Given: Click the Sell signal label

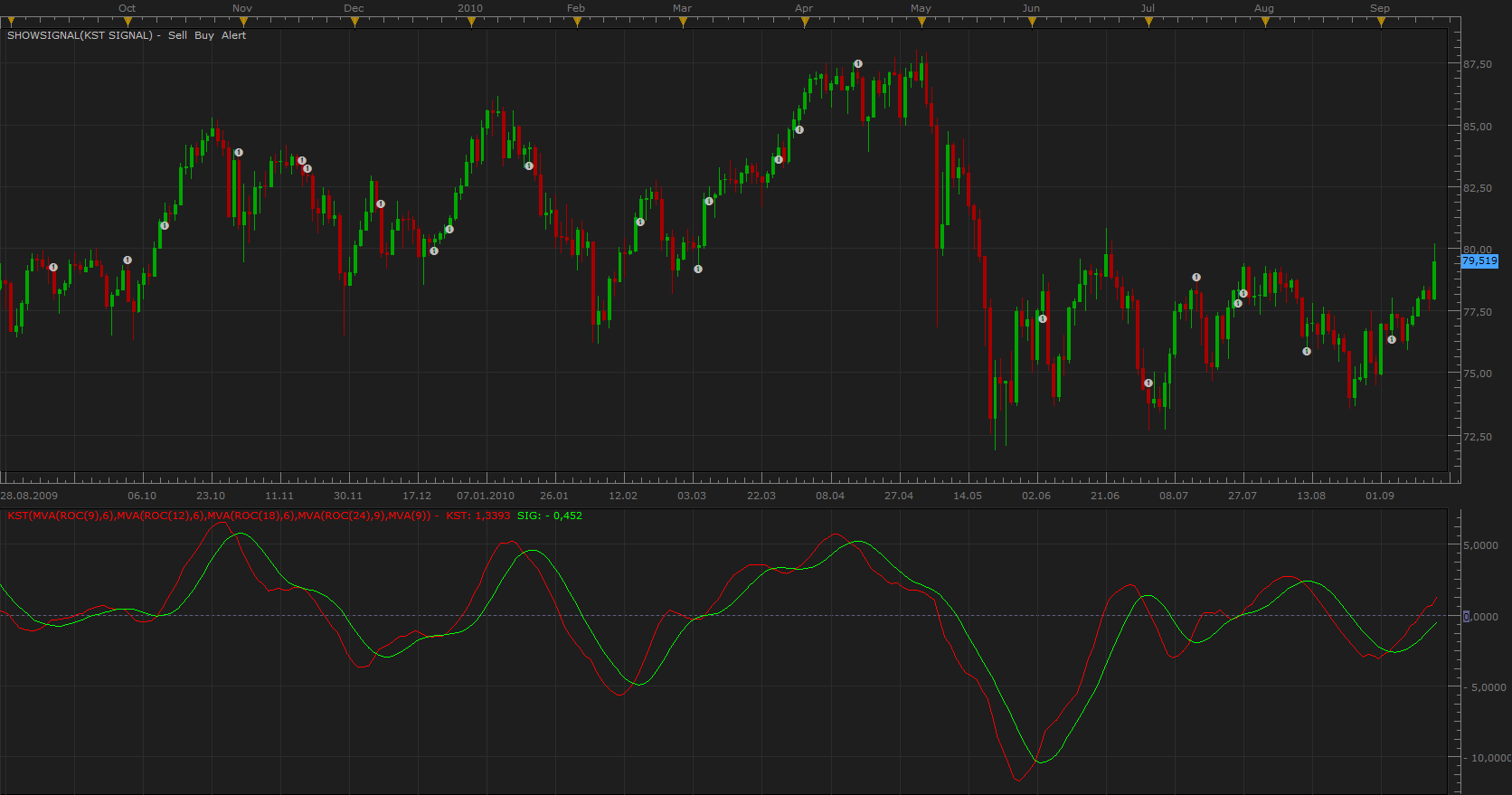Looking at the screenshot, I should (x=177, y=35).
